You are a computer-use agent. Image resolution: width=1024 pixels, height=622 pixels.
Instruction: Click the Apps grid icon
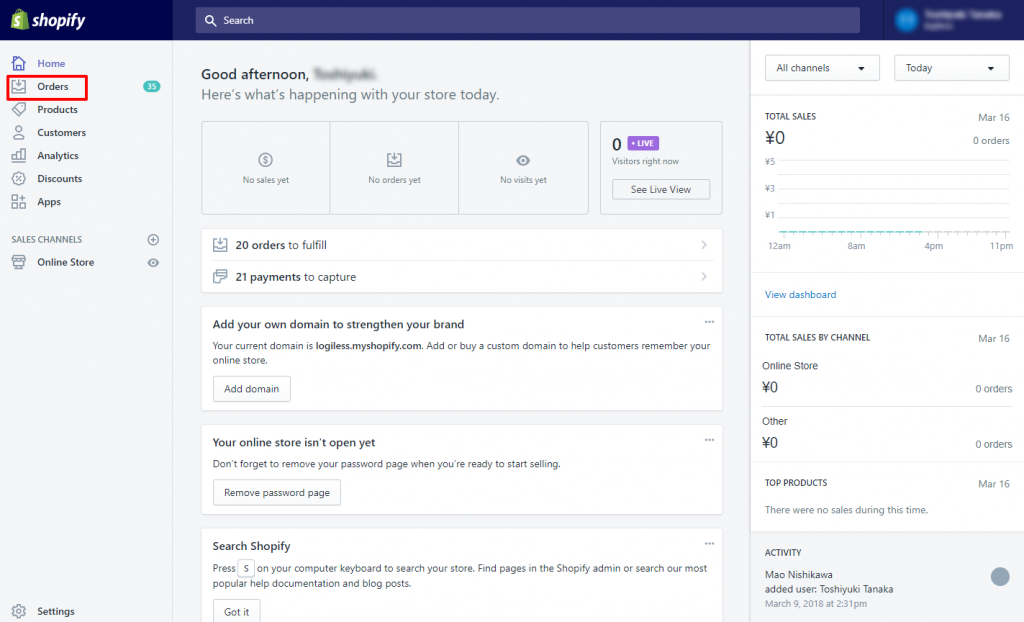[18, 202]
